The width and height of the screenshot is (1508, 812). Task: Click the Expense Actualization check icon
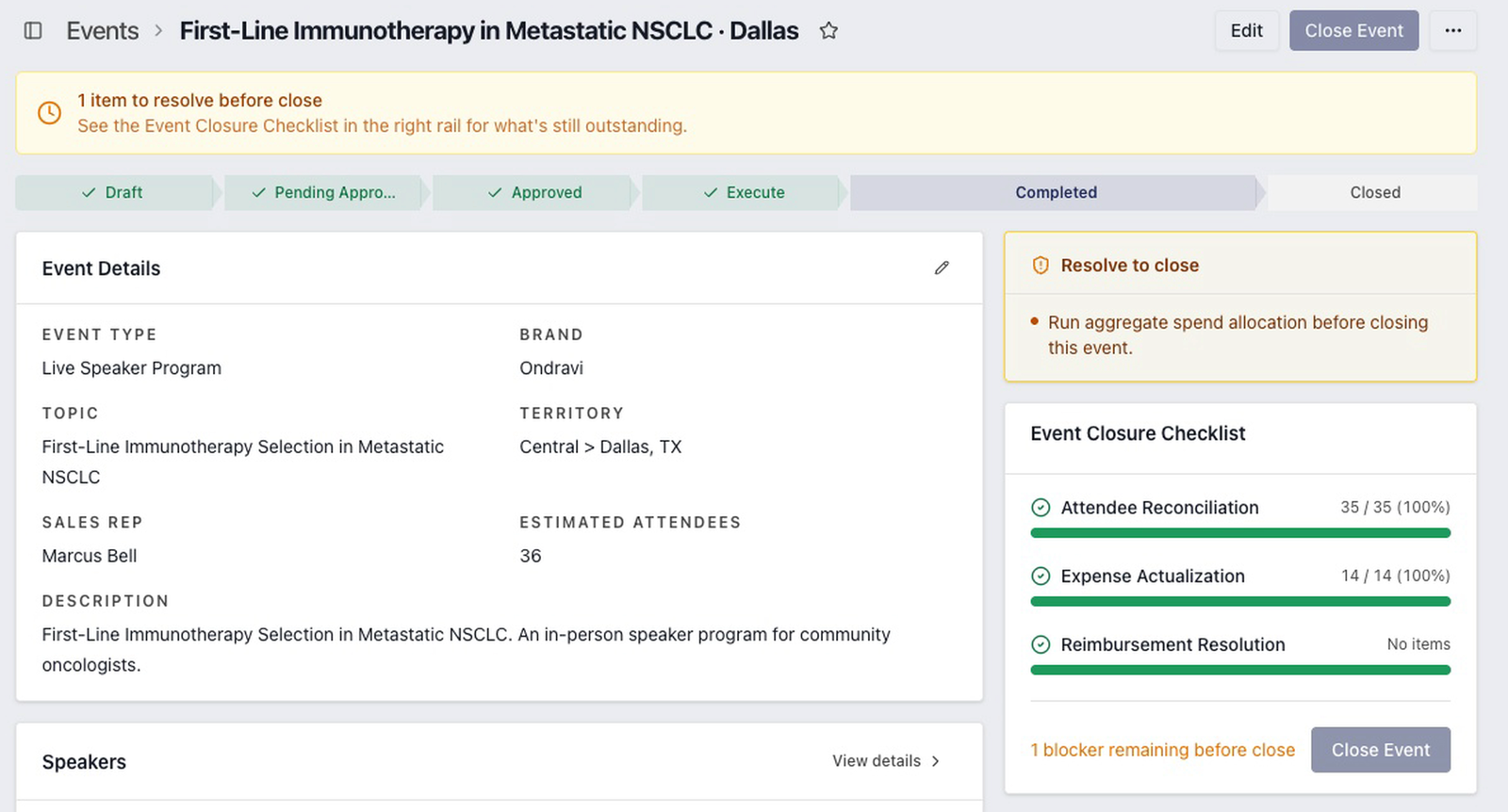point(1041,577)
